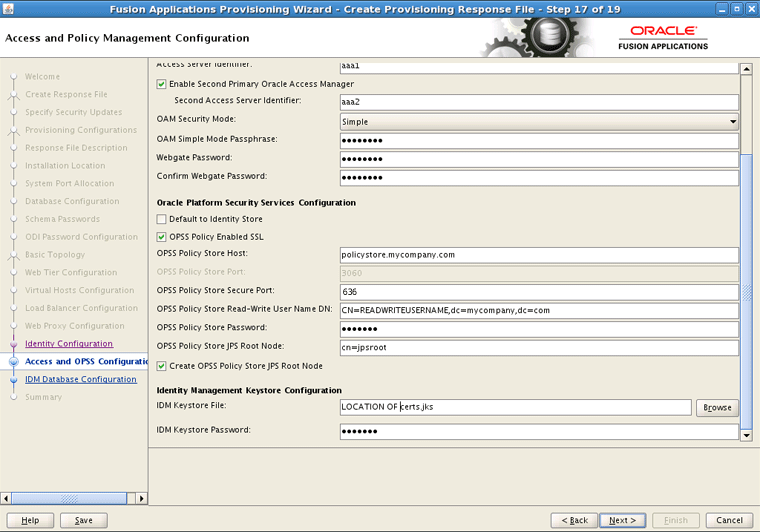Click the ODI Password Configuration step

click(x=81, y=237)
